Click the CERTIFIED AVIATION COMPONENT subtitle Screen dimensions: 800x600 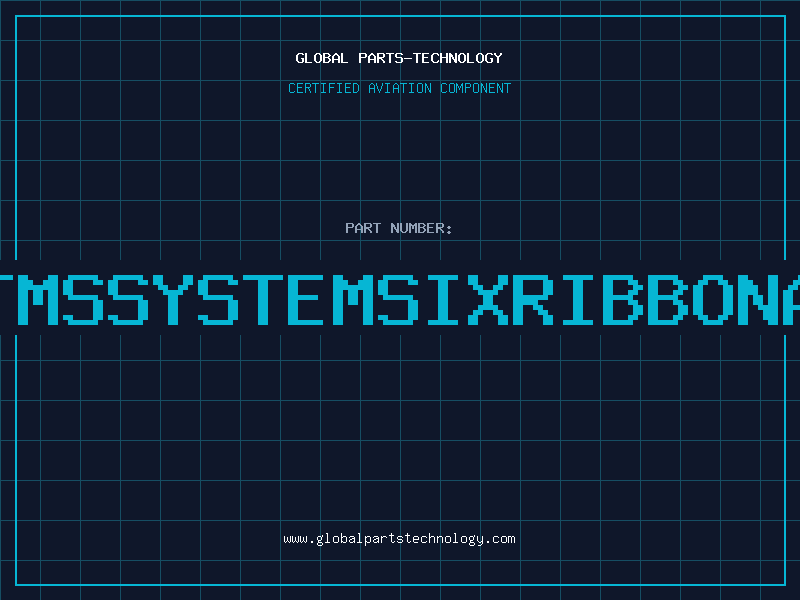point(399,88)
